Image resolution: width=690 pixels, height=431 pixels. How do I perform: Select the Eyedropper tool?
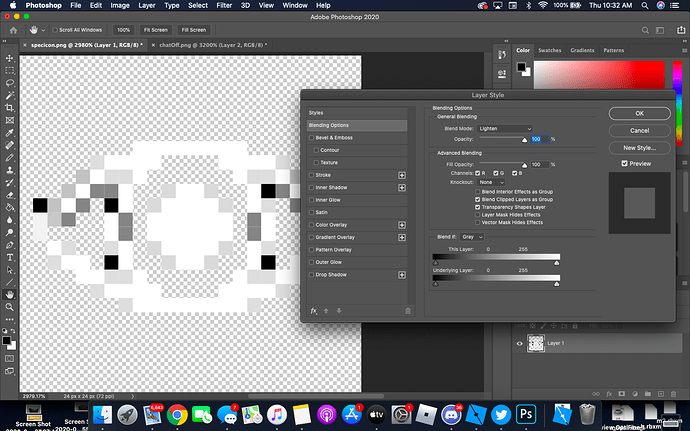tap(9, 133)
